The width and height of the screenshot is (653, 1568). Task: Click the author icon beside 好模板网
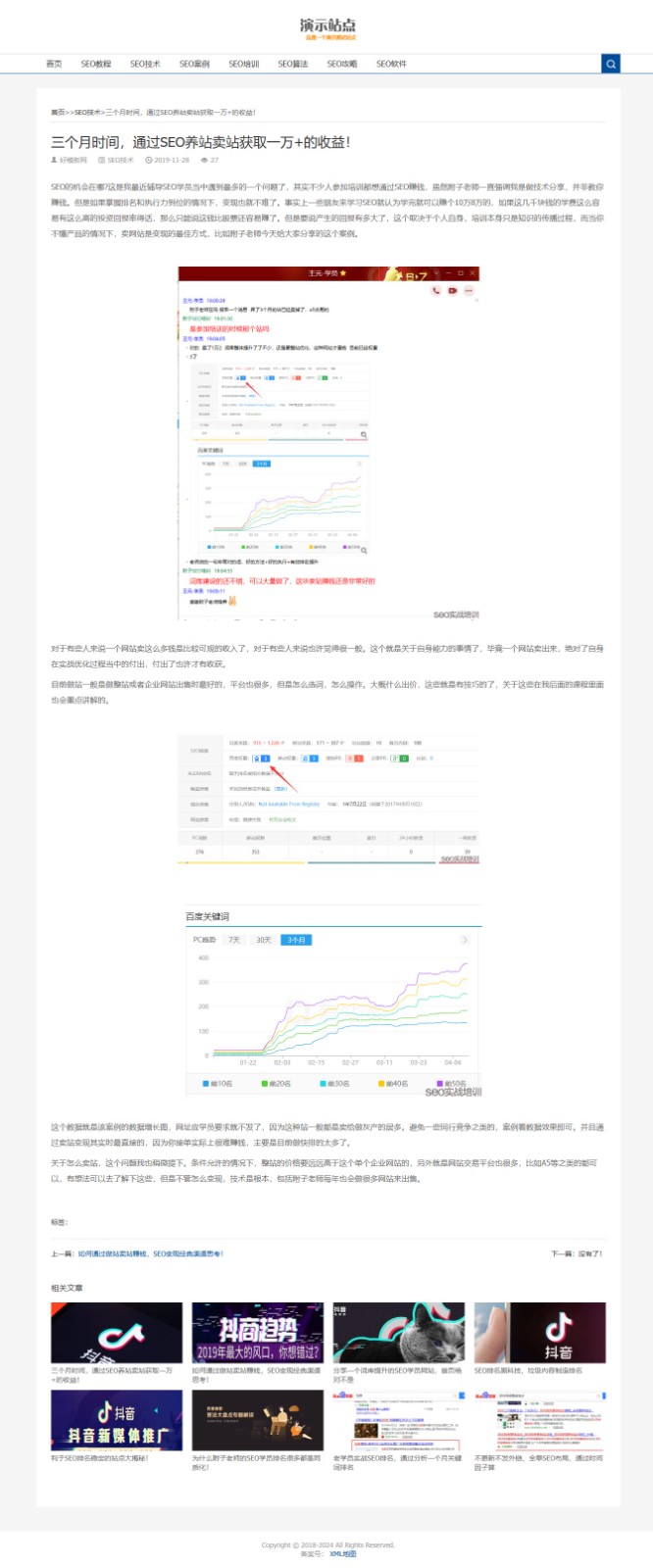54,160
